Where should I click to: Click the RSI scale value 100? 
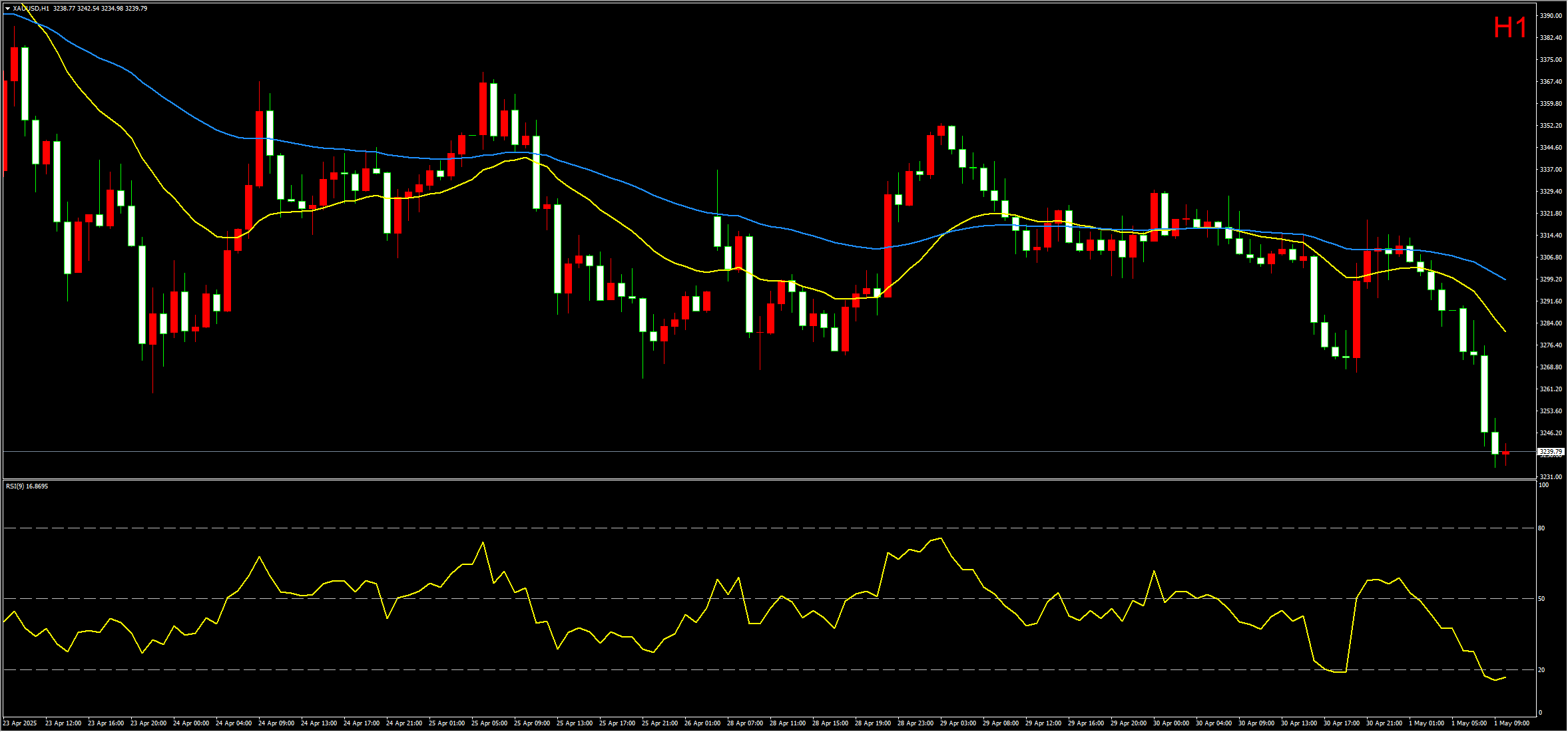(1543, 485)
